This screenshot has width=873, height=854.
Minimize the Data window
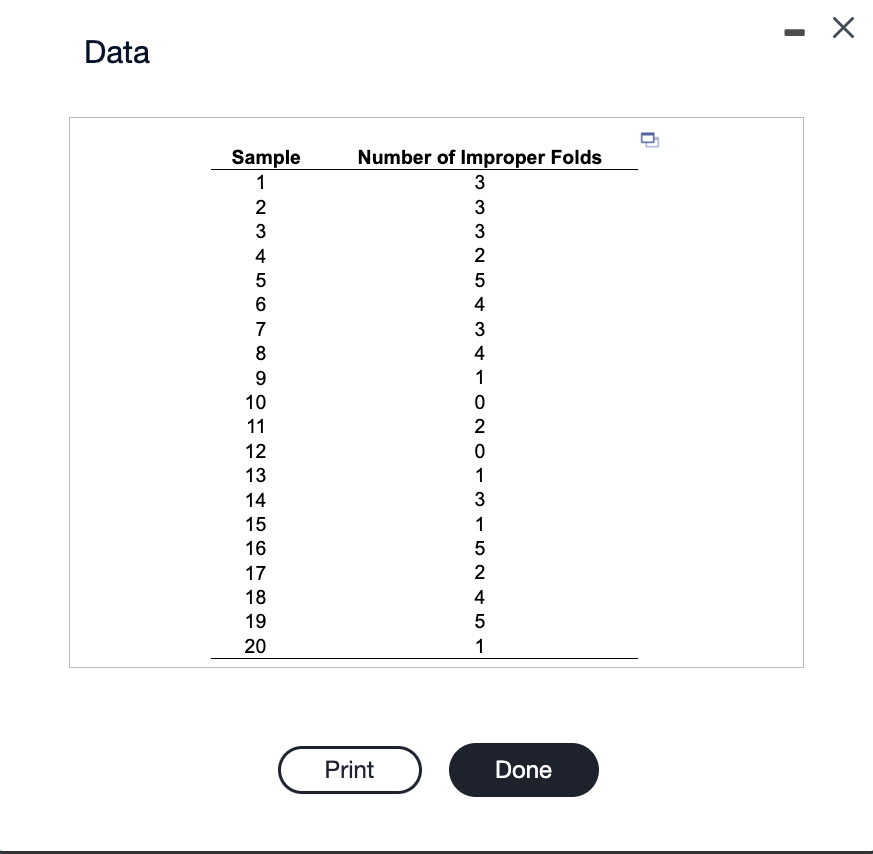[x=795, y=33]
